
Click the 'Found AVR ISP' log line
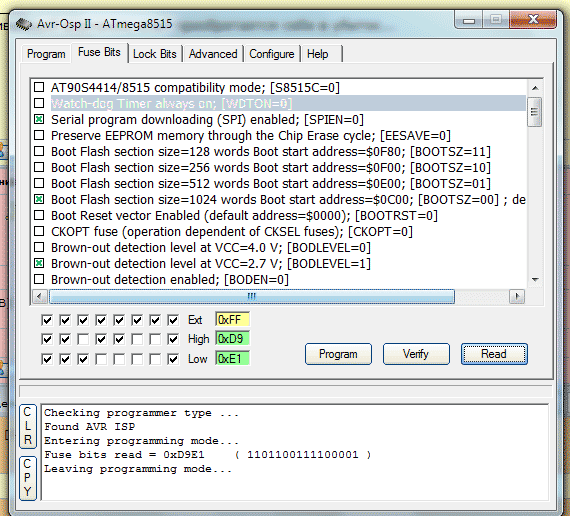tap(89, 427)
